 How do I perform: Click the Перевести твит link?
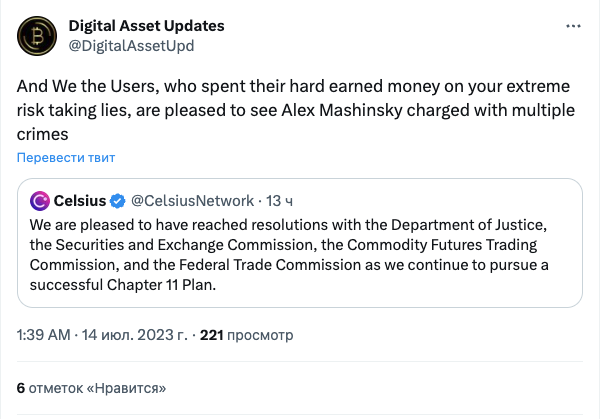pyautogui.click(x=65, y=157)
